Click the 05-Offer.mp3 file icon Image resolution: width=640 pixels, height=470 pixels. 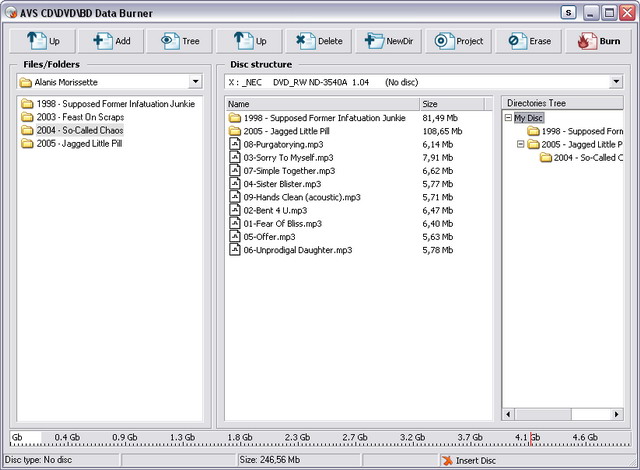coord(235,237)
